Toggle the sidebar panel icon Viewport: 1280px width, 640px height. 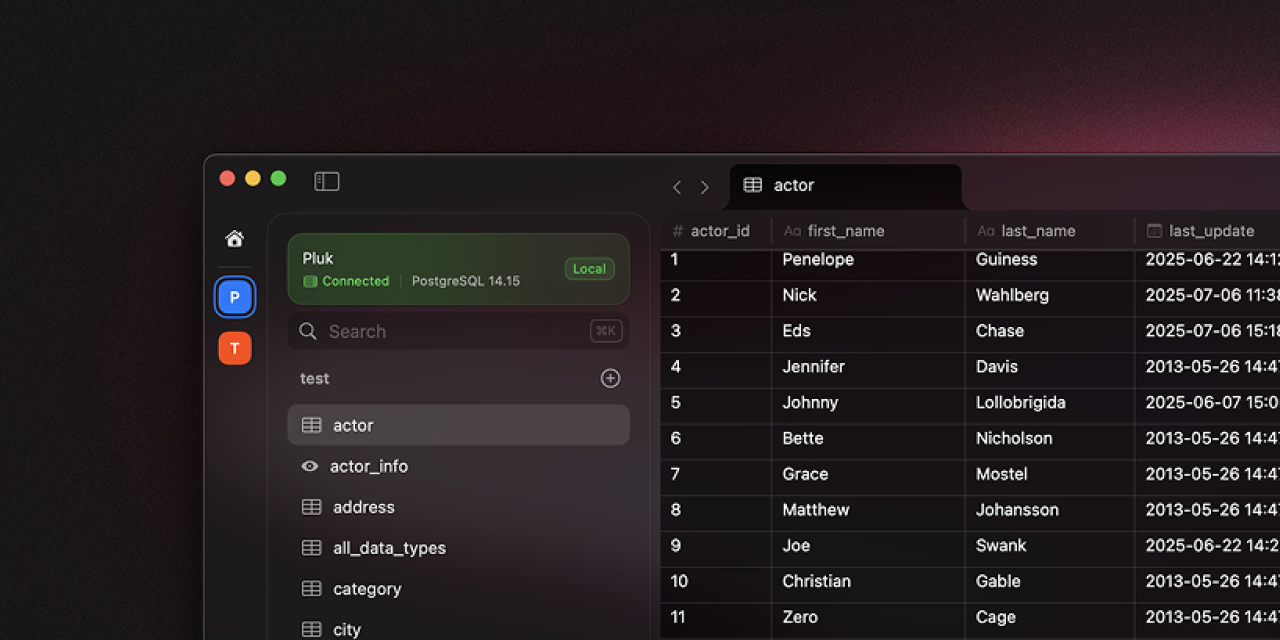tap(327, 181)
